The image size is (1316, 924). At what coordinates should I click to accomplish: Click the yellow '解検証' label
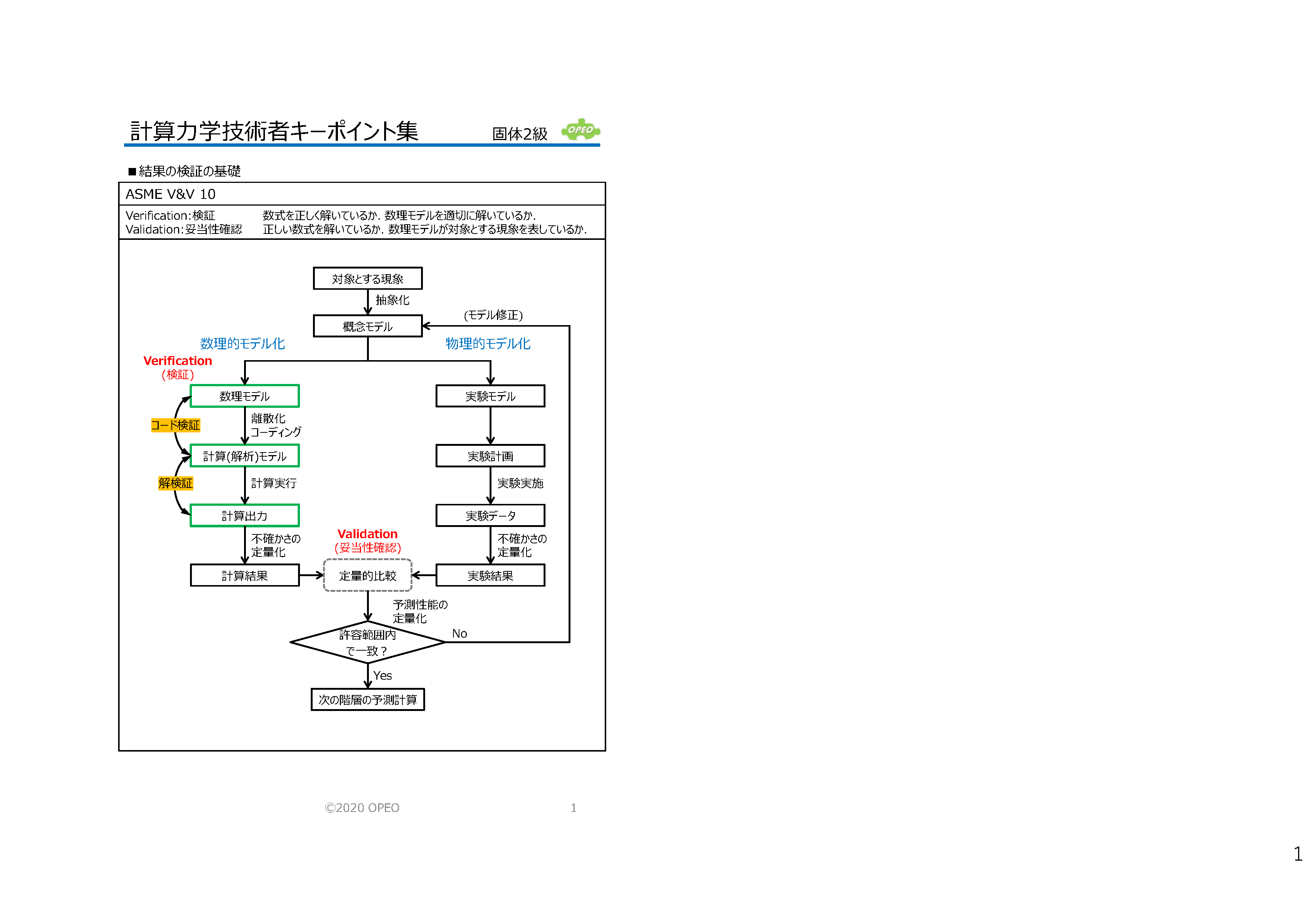(175, 483)
